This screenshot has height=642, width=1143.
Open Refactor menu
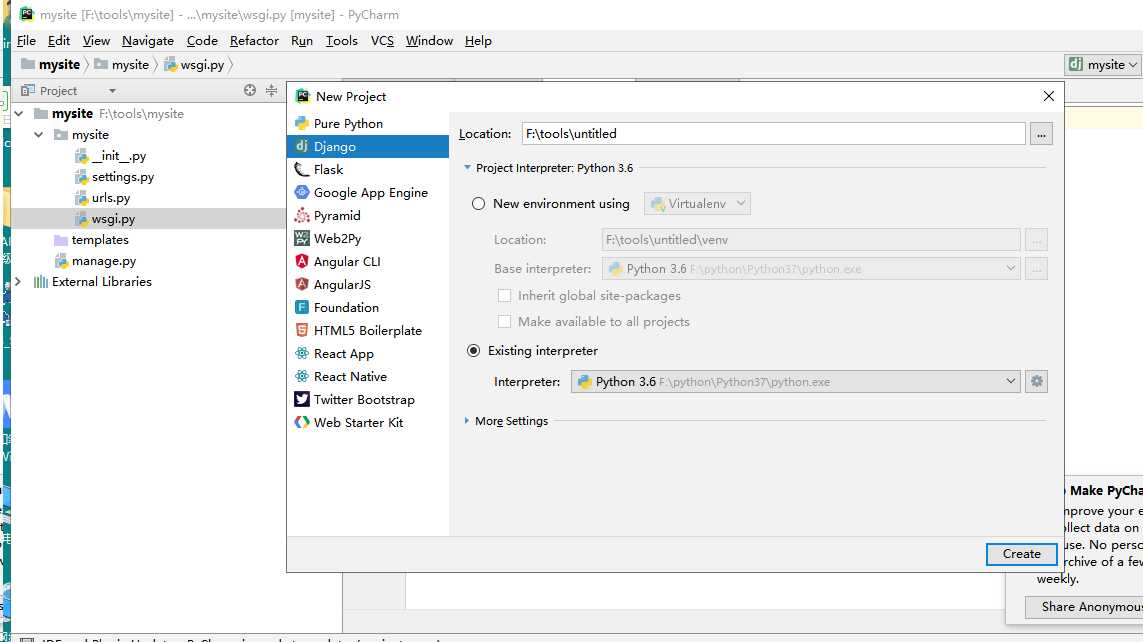pos(254,41)
